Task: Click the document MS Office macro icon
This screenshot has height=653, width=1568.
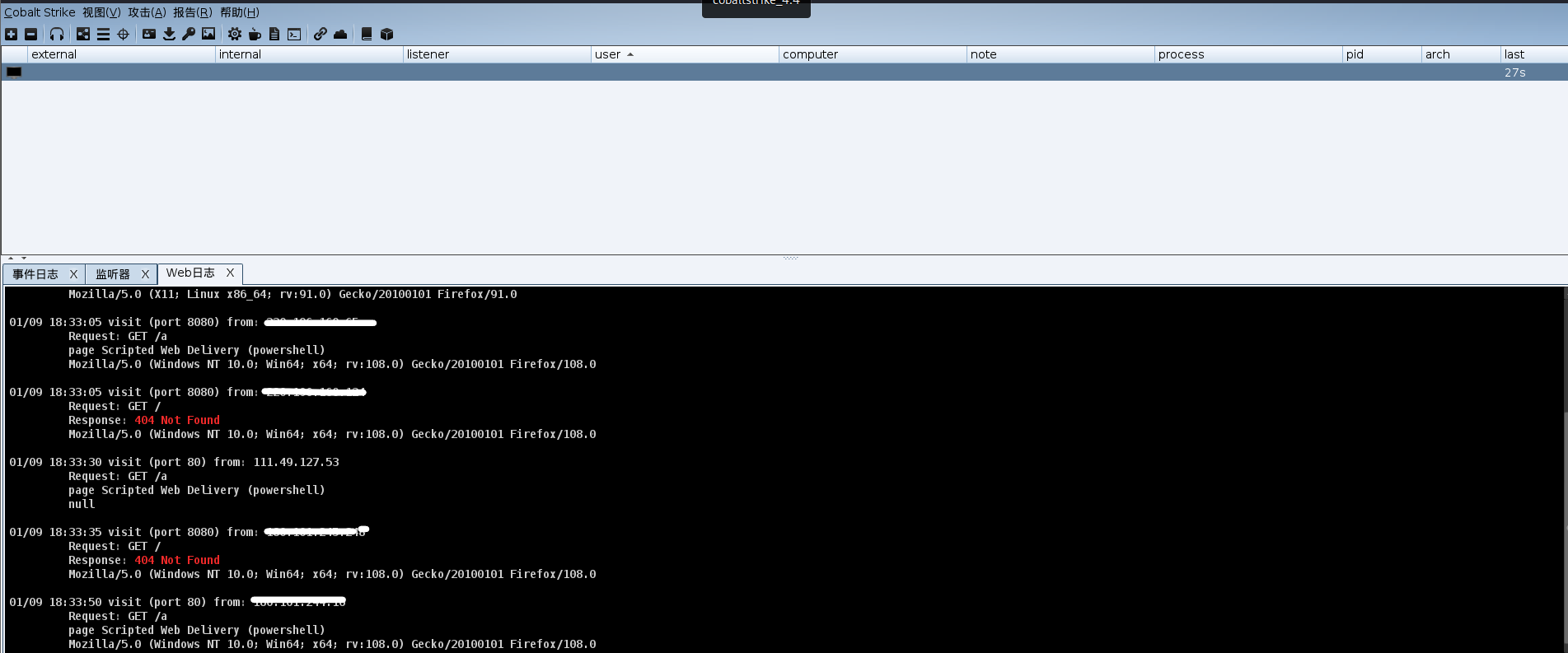Action: [274, 34]
